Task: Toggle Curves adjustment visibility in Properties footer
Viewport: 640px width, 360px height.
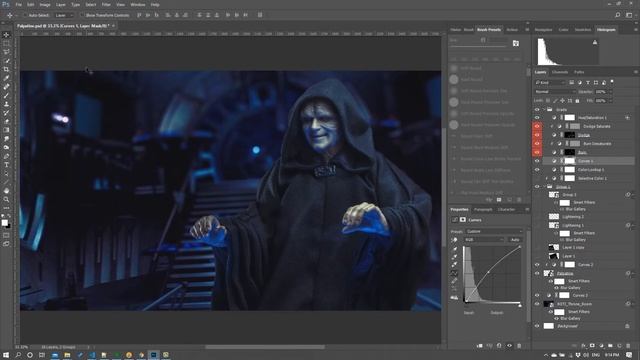Action: click(509, 346)
